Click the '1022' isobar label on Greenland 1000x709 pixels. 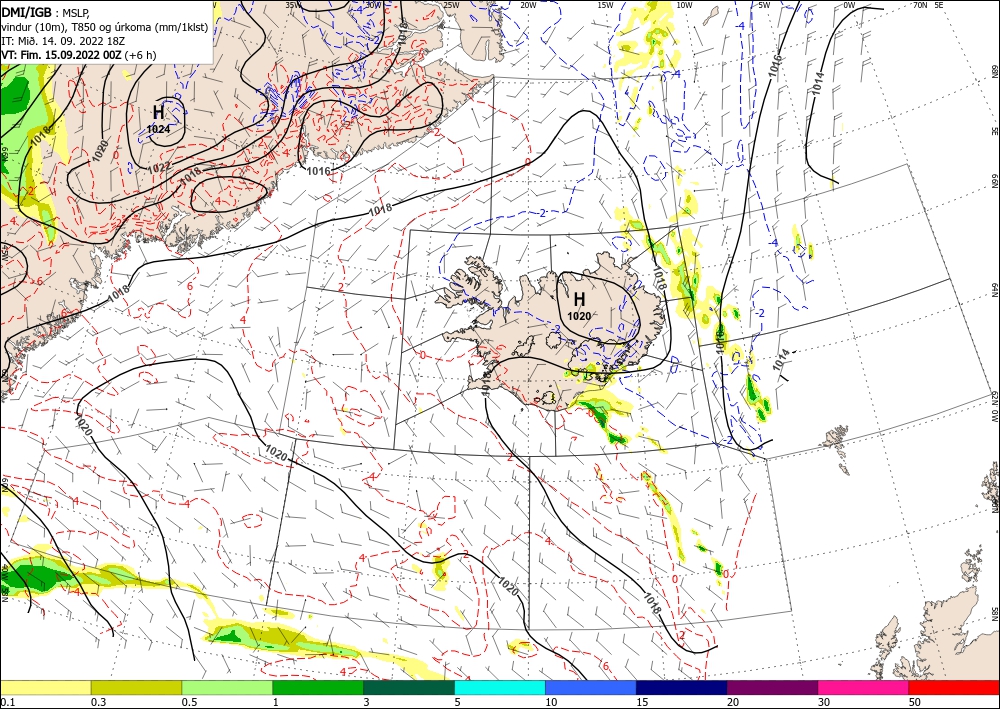(159, 168)
